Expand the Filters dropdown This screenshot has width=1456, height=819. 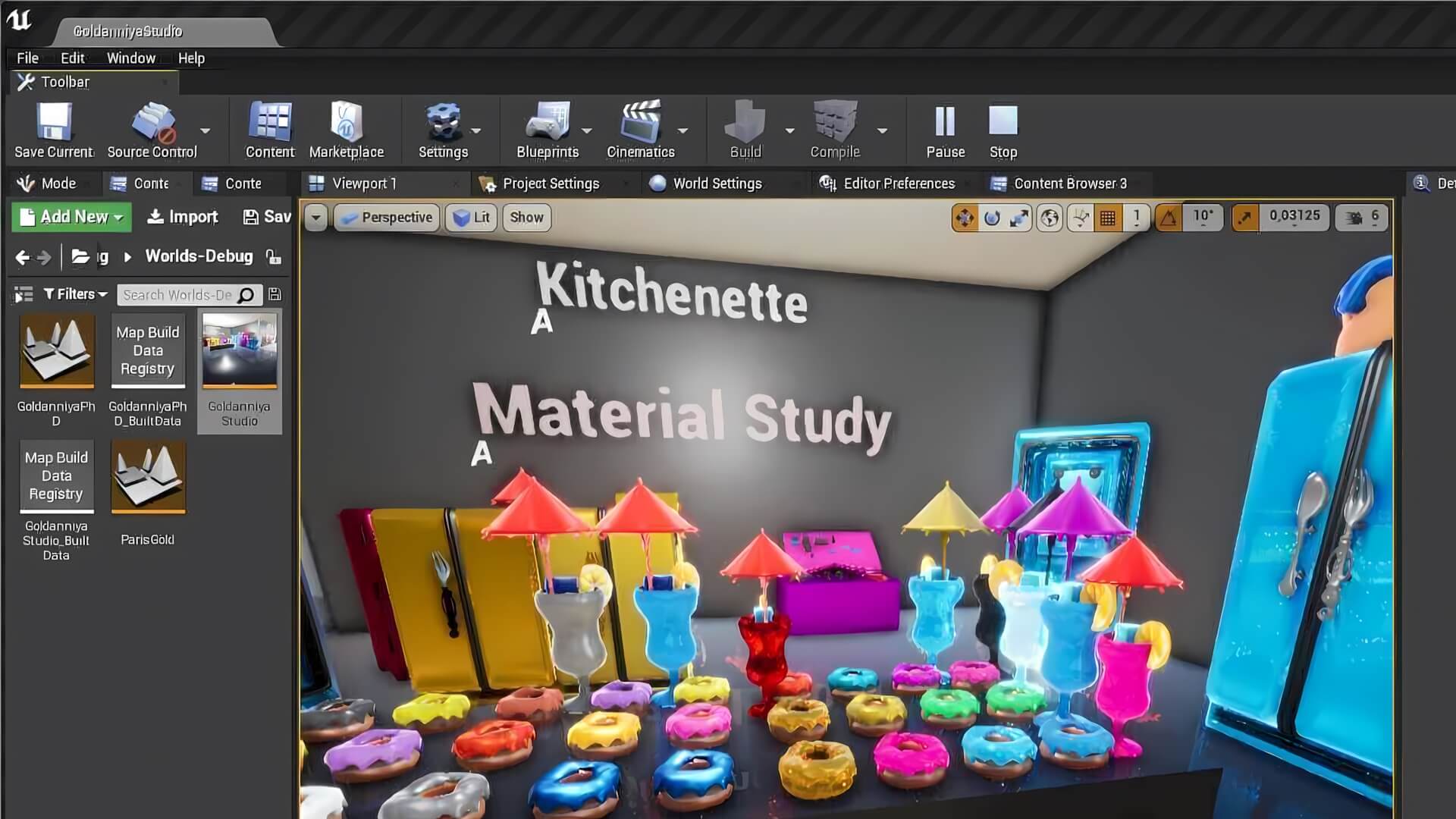pos(75,294)
